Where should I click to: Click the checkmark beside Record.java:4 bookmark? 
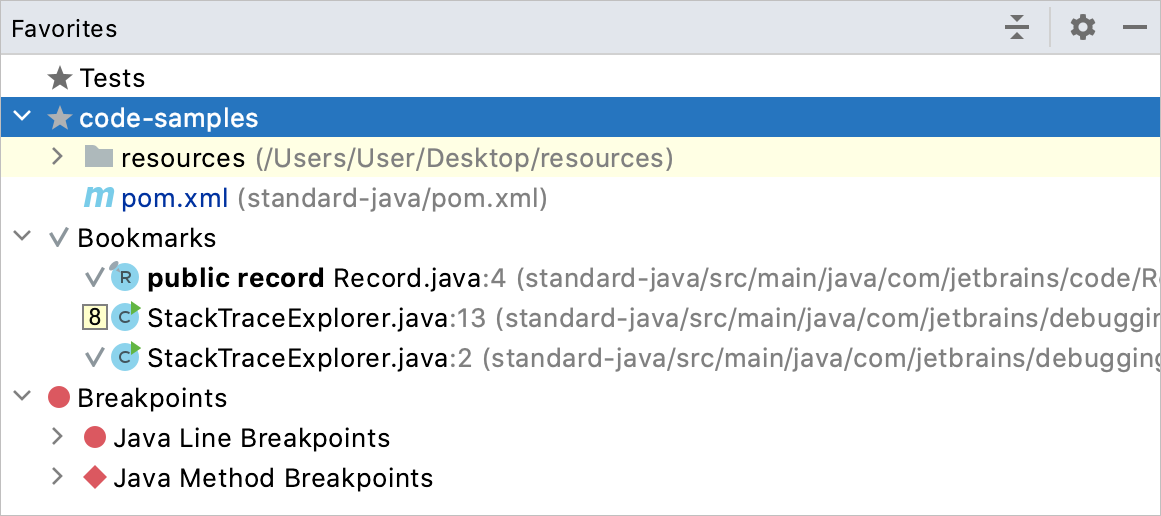pyautogui.click(x=94, y=278)
